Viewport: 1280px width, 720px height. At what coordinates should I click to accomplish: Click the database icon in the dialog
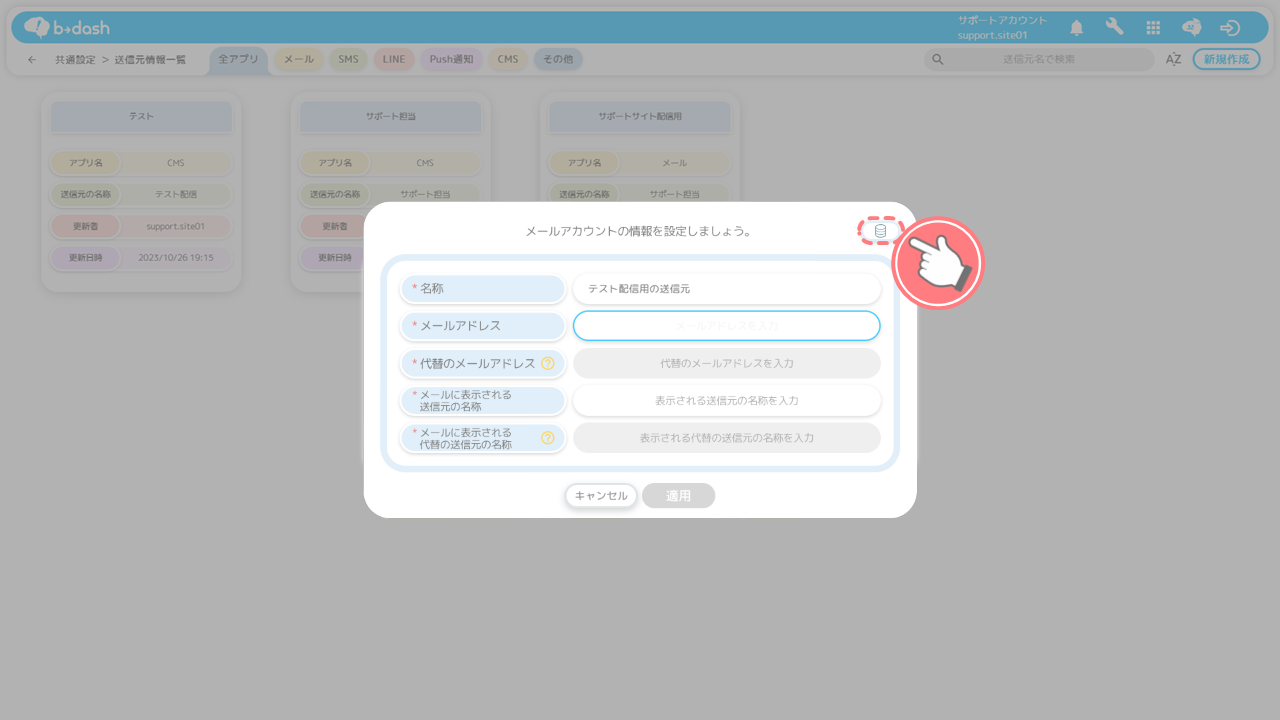880,231
